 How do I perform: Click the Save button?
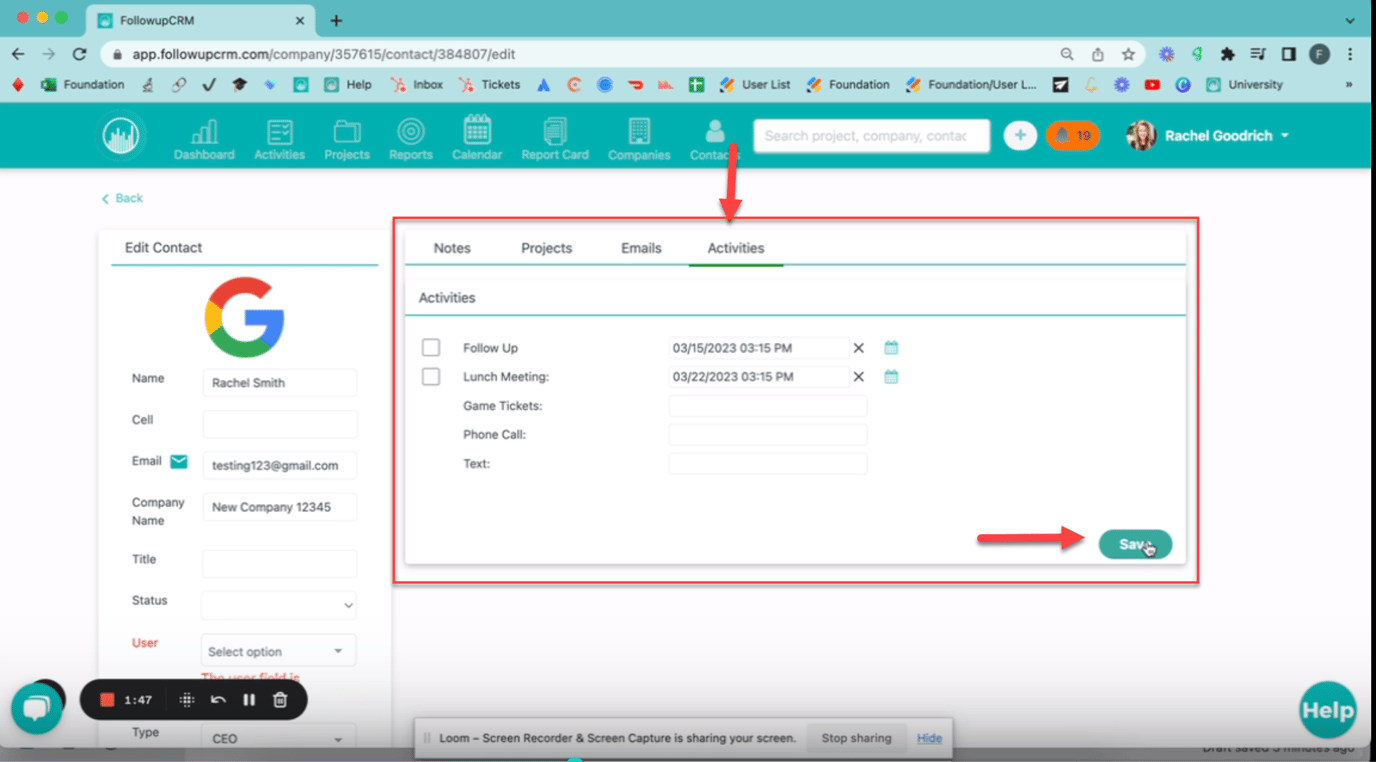pyautogui.click(x=1134, y=544)
